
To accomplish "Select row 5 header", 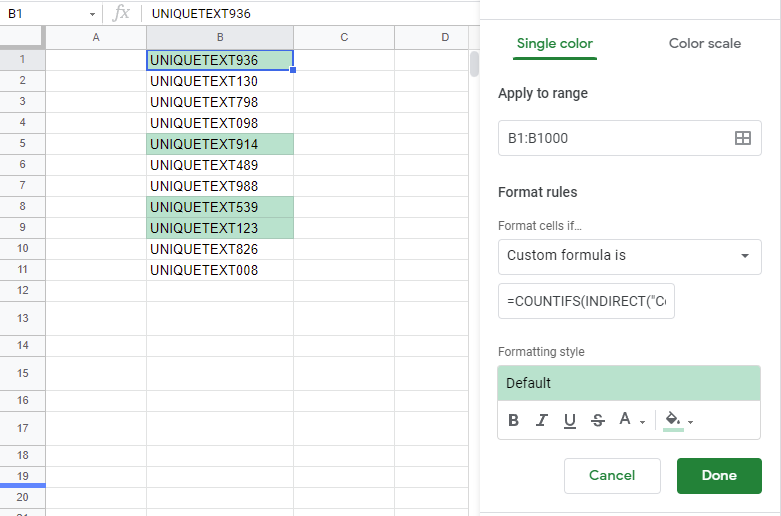I will click(x=22, y=144).
